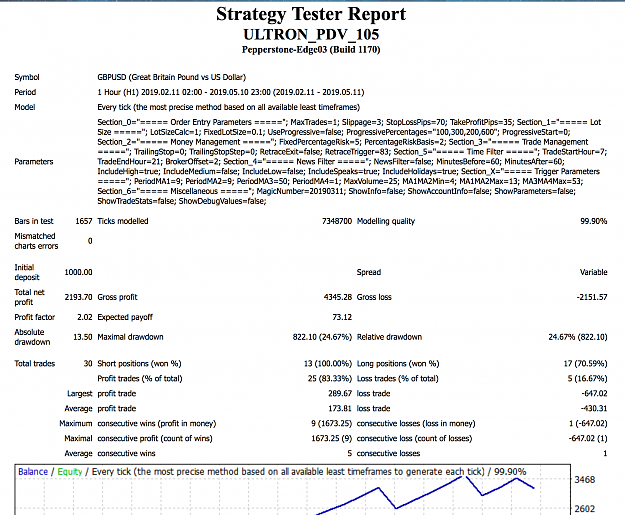Click the Strategy Tester Report heading
625x515 pixels.
(x=311, y=14)
